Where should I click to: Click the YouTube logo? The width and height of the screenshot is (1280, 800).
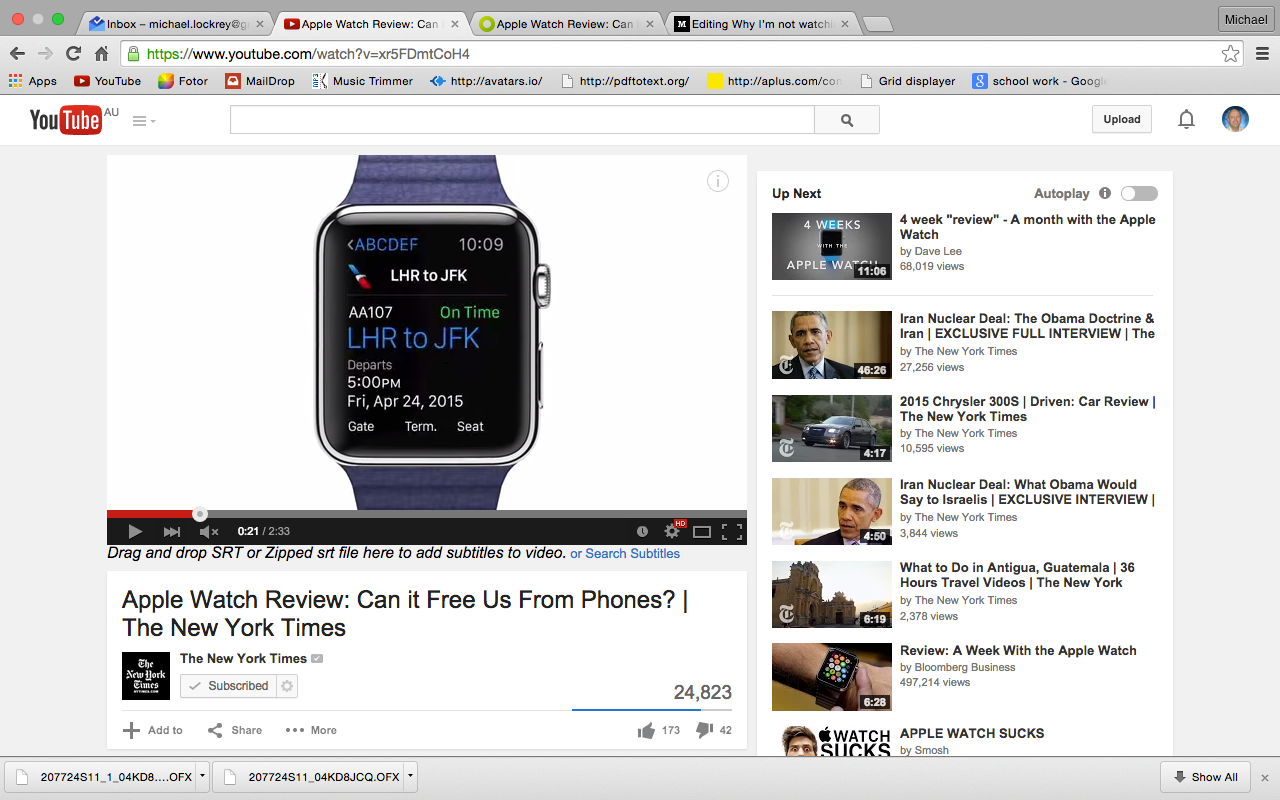tap(66, 120)
